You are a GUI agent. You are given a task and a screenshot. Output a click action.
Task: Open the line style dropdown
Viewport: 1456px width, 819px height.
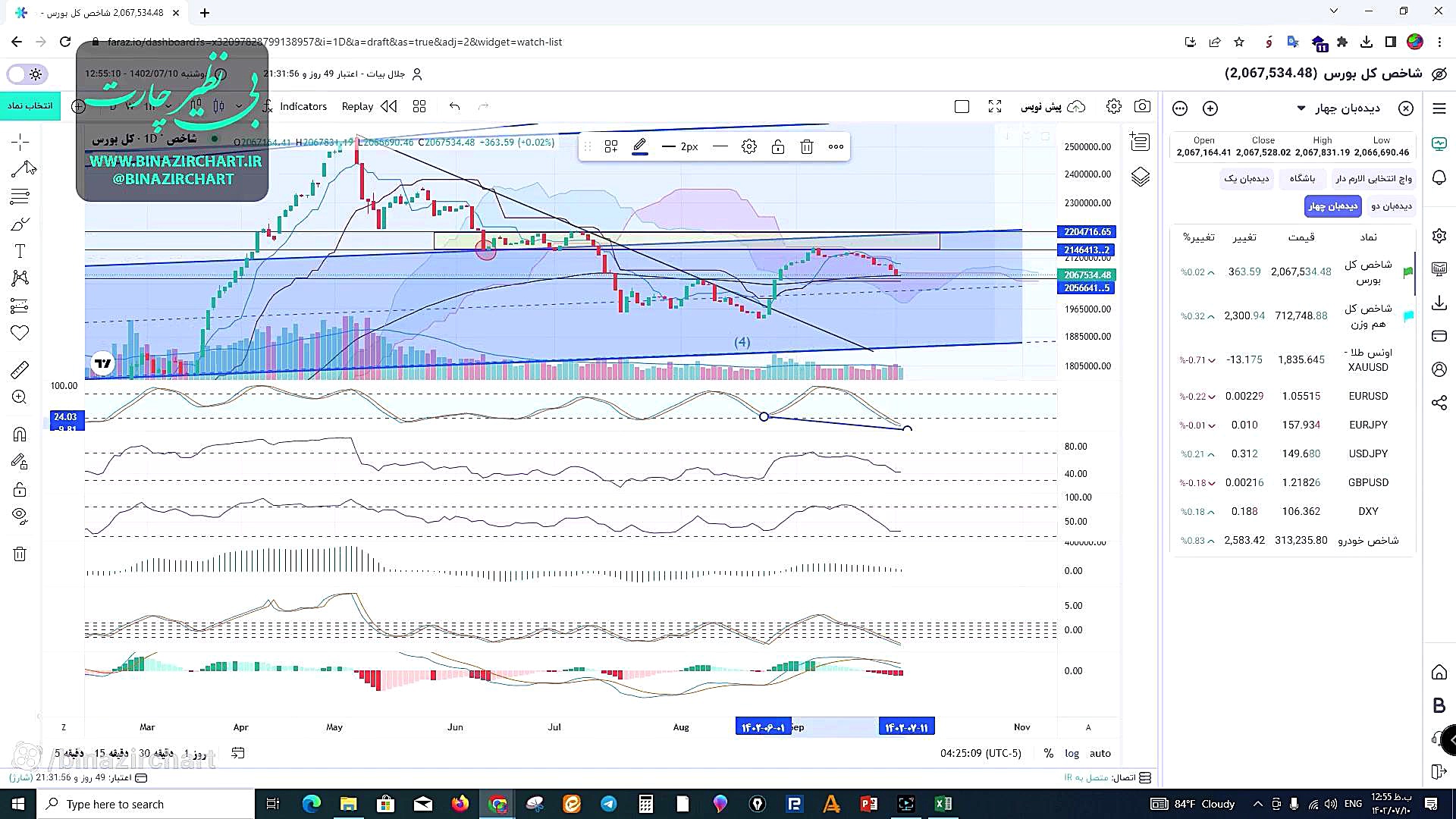click(720, 147)
